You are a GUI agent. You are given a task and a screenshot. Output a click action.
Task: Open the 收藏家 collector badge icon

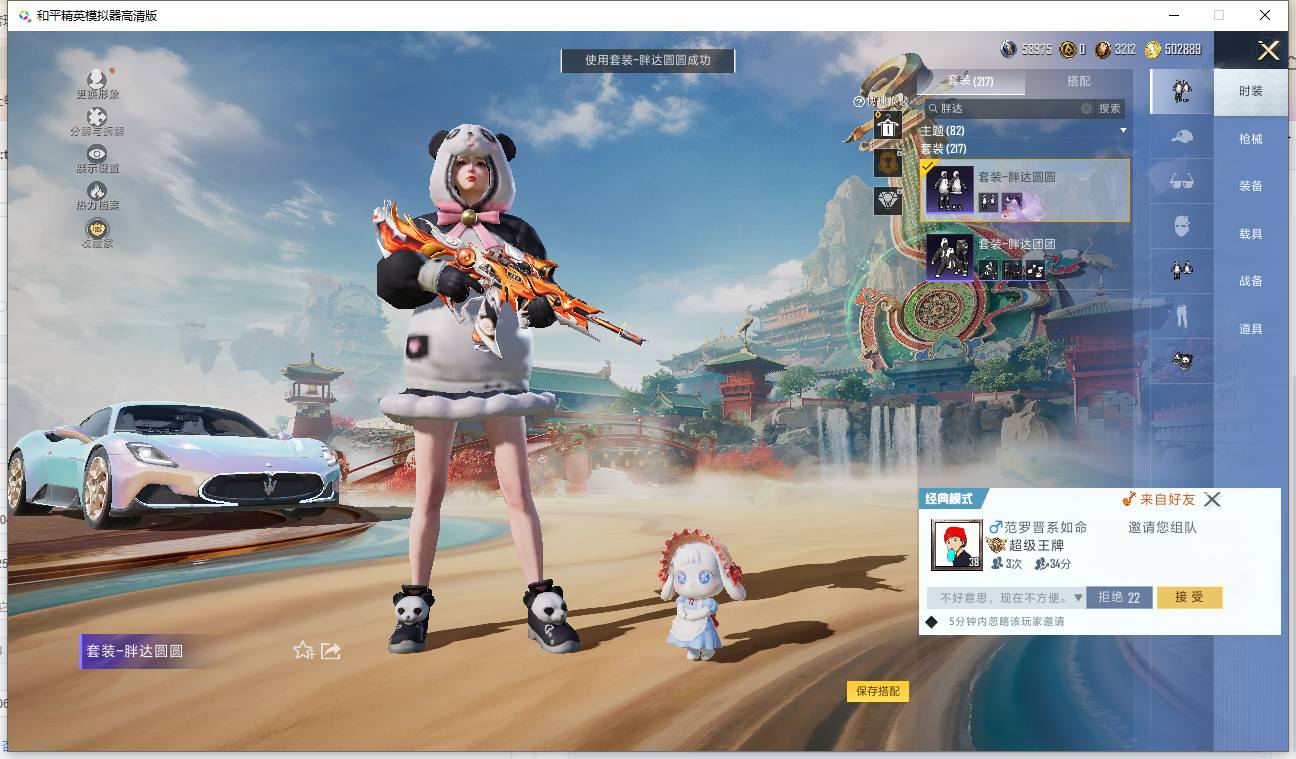[97, 229]
